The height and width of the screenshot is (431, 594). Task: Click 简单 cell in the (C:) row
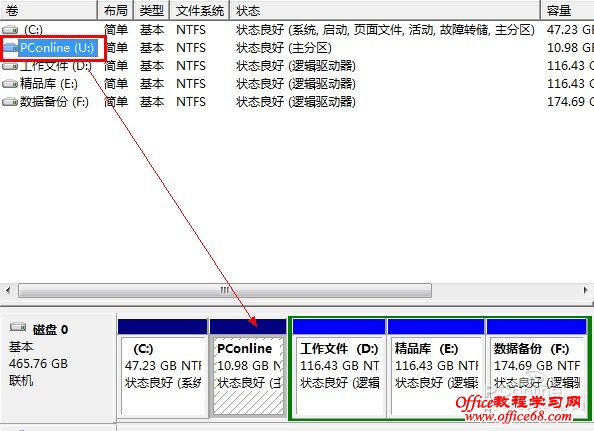[116, 30]
